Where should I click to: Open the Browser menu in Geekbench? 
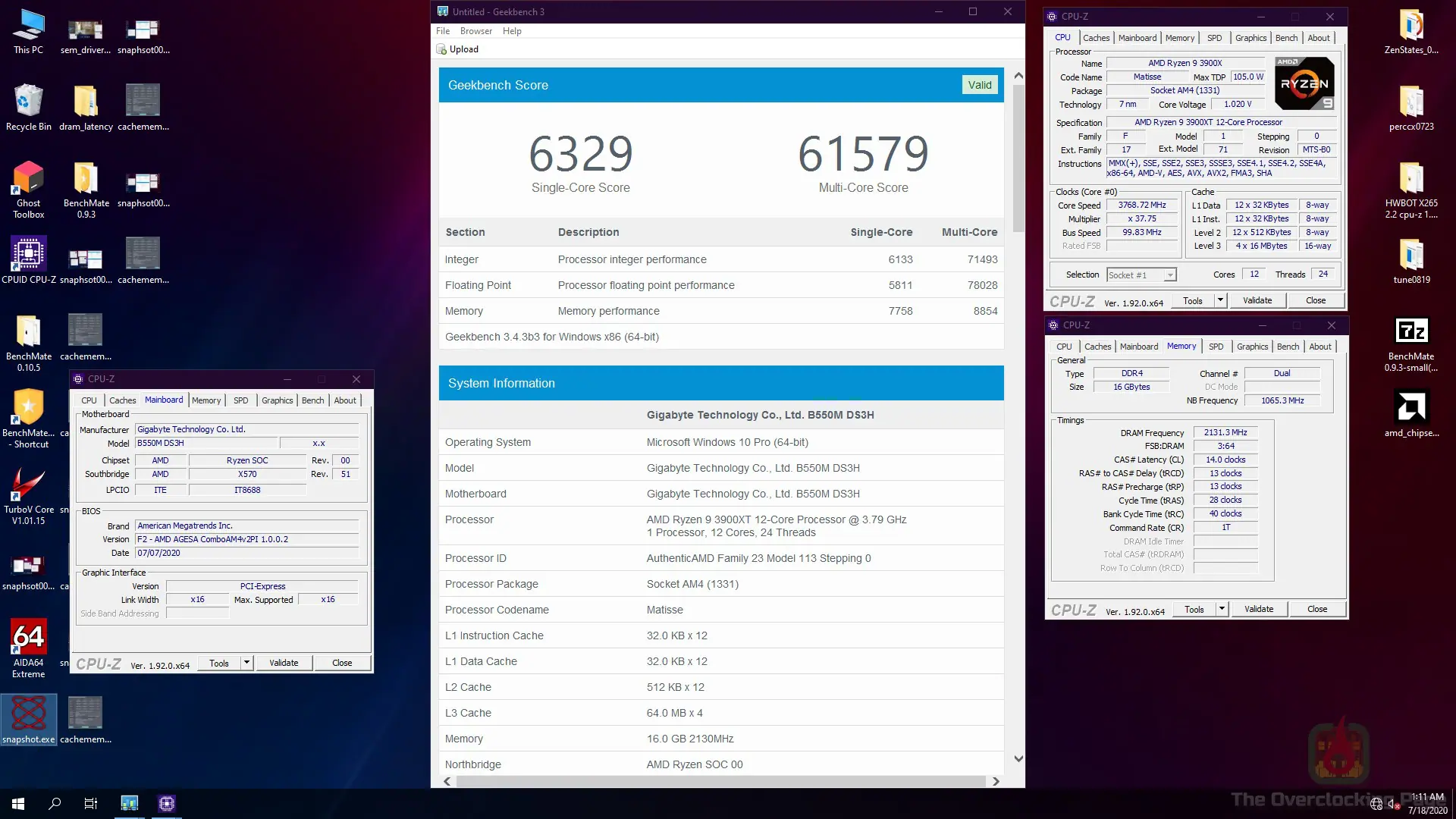click(475, 31)
